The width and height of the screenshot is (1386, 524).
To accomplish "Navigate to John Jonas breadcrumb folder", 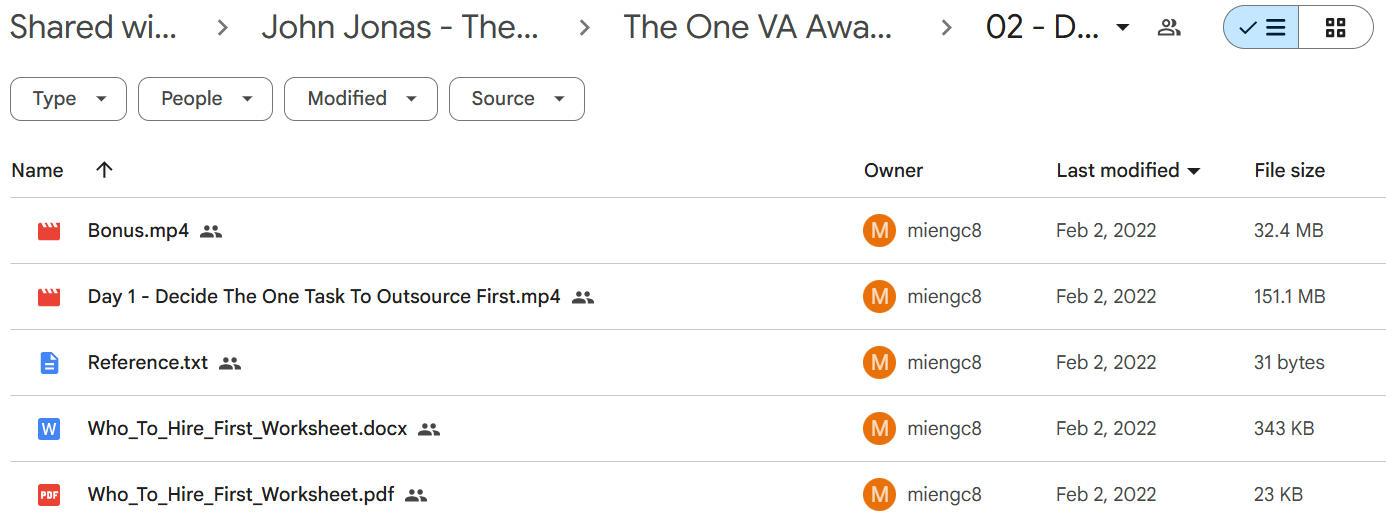I will (x=400, y=28).
